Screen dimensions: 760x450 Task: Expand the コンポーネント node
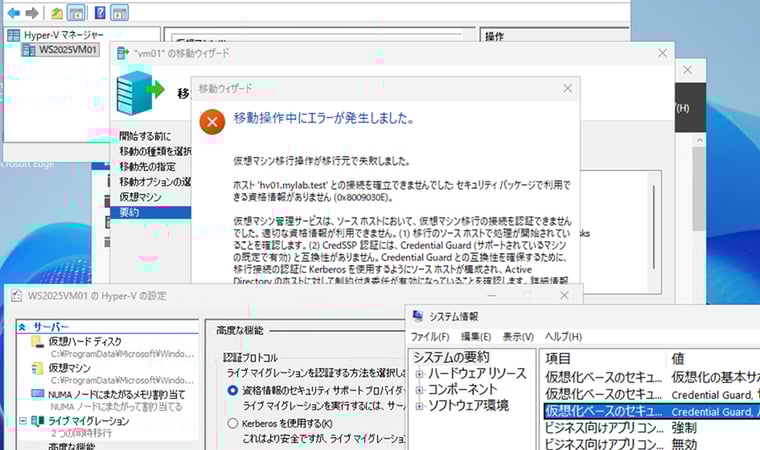pyautogui.click(x=420, y=390)
